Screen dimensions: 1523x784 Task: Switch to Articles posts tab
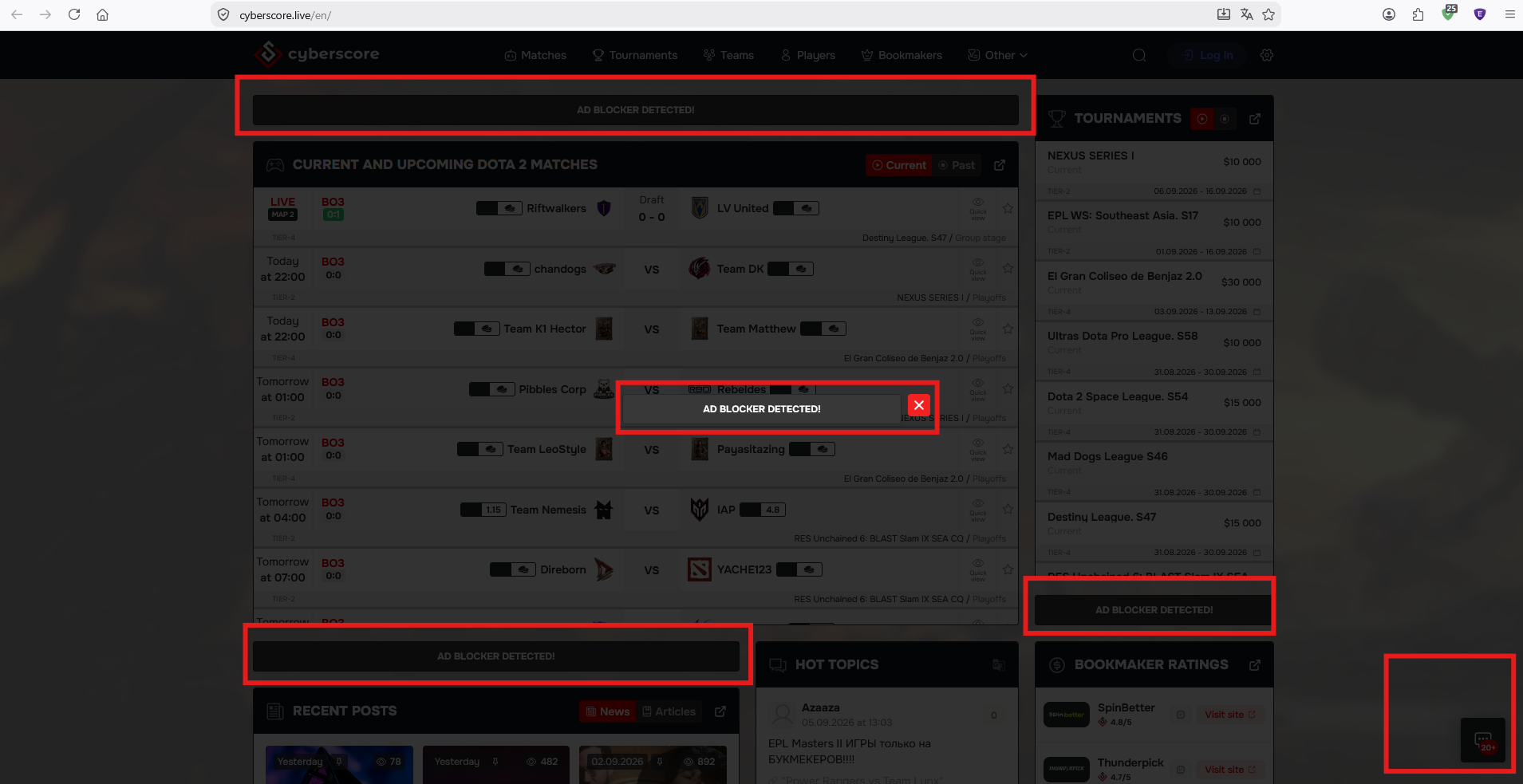coord(669,711)
